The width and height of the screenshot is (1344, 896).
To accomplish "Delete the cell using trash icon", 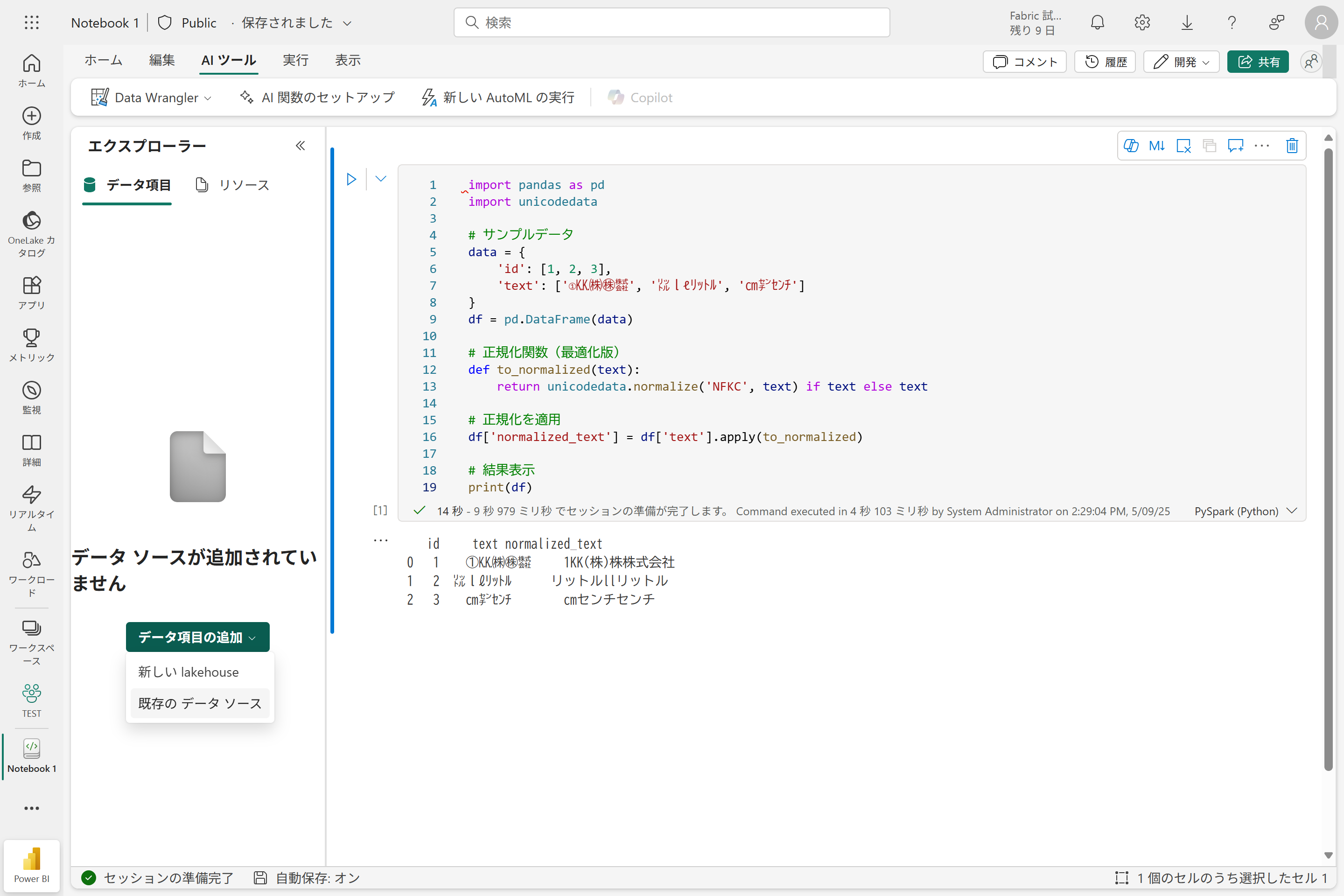I will (x=1291, y=146).
